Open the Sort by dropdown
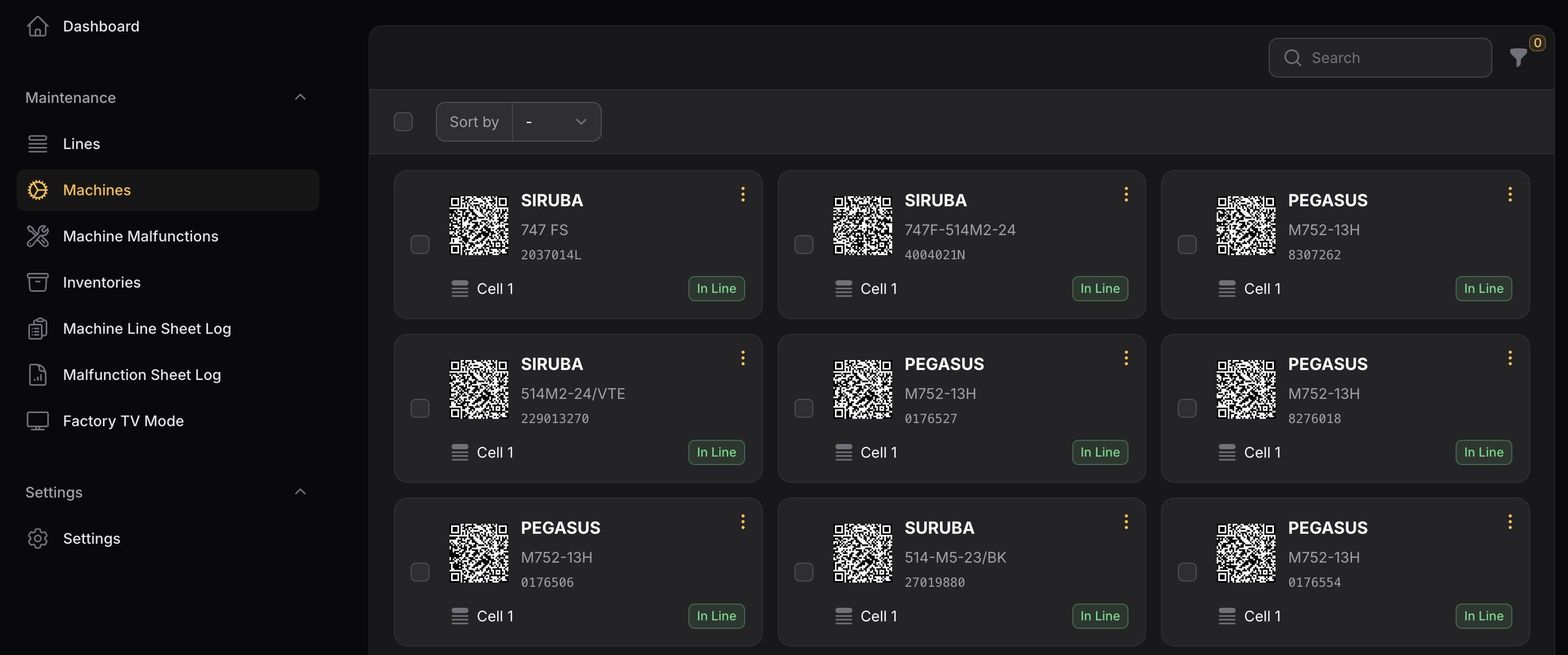 coord(556,122)
